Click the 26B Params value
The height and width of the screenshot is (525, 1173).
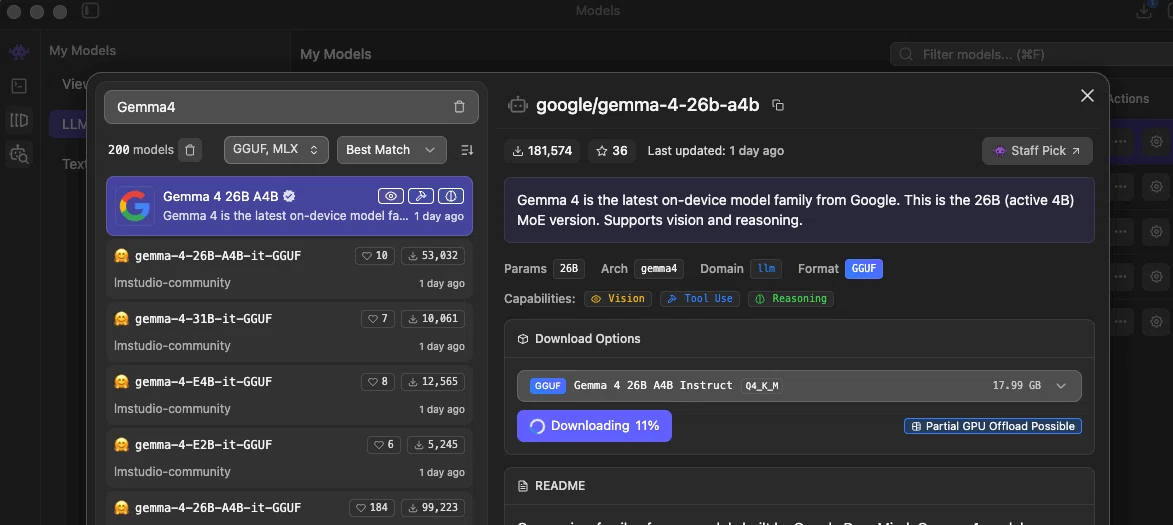point(569,268)
